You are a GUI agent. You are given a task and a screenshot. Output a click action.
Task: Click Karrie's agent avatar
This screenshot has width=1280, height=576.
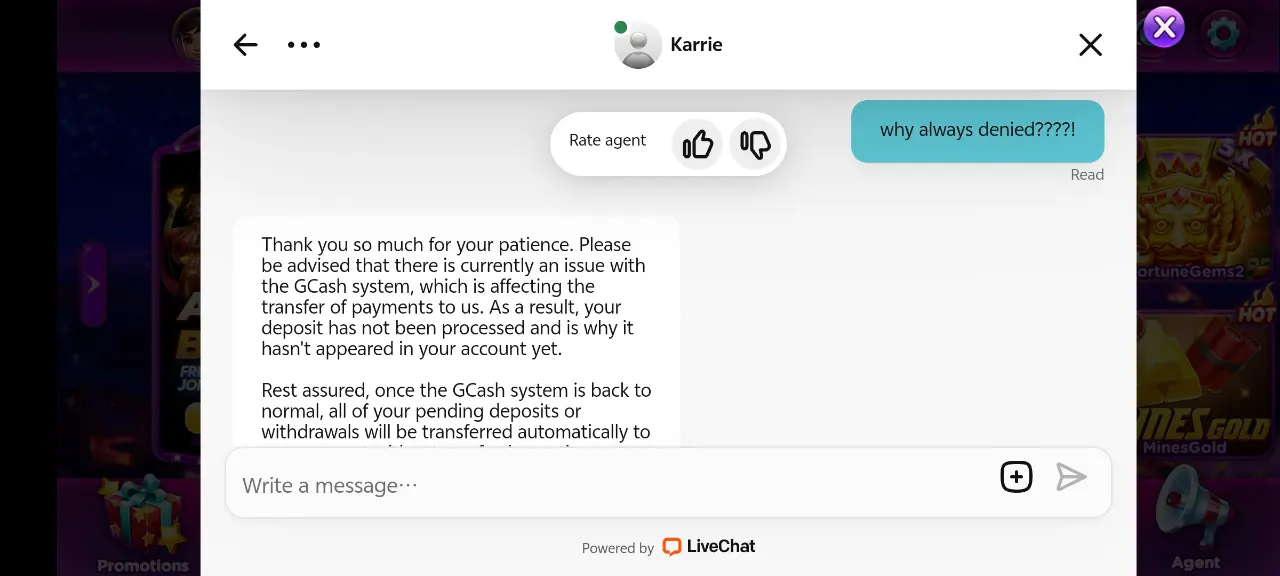pos(638,45)
